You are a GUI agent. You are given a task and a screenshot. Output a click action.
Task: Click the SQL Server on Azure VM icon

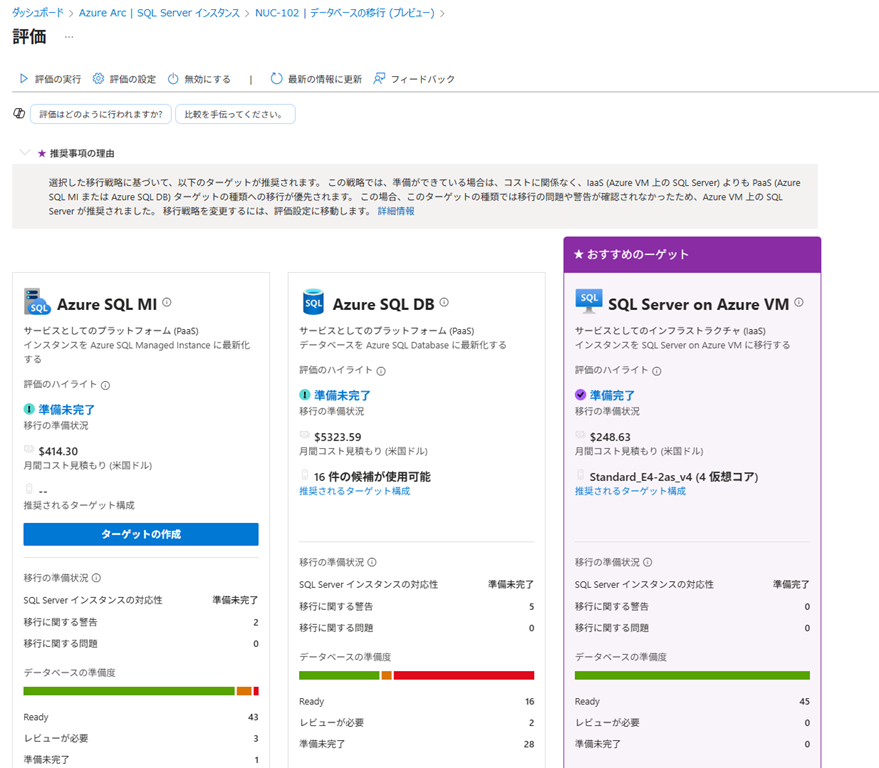(x=589, y=302)
